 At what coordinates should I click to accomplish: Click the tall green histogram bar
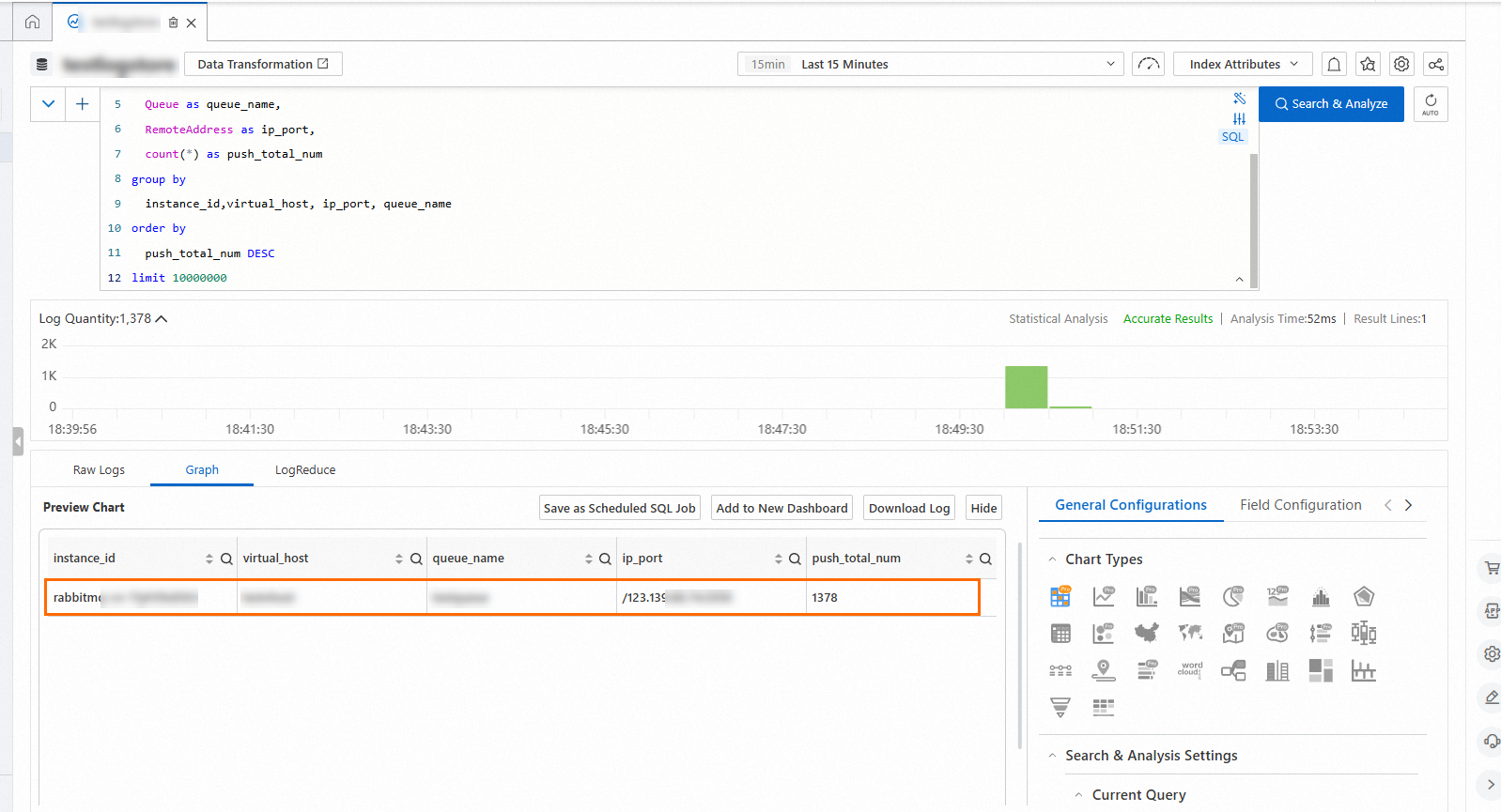click(x=1026, y=387)
